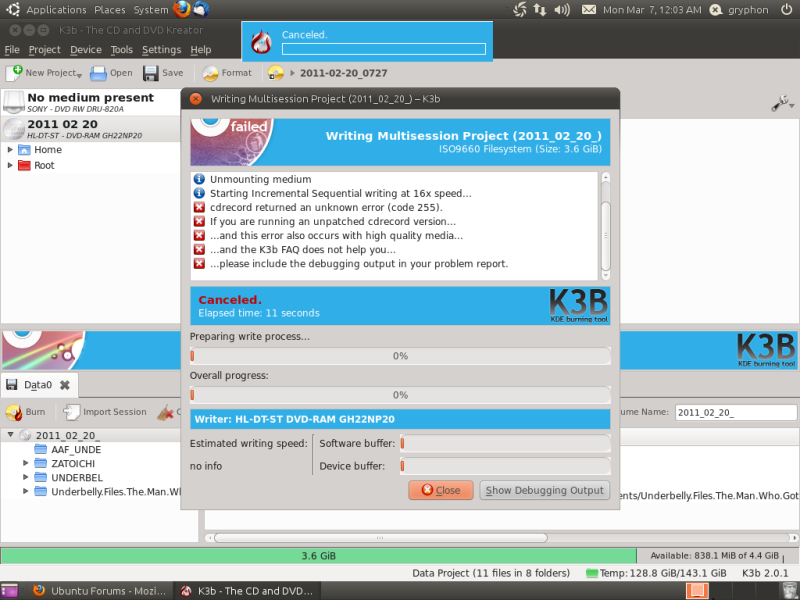Click the red Root folder icon

[x=24, y=165]
